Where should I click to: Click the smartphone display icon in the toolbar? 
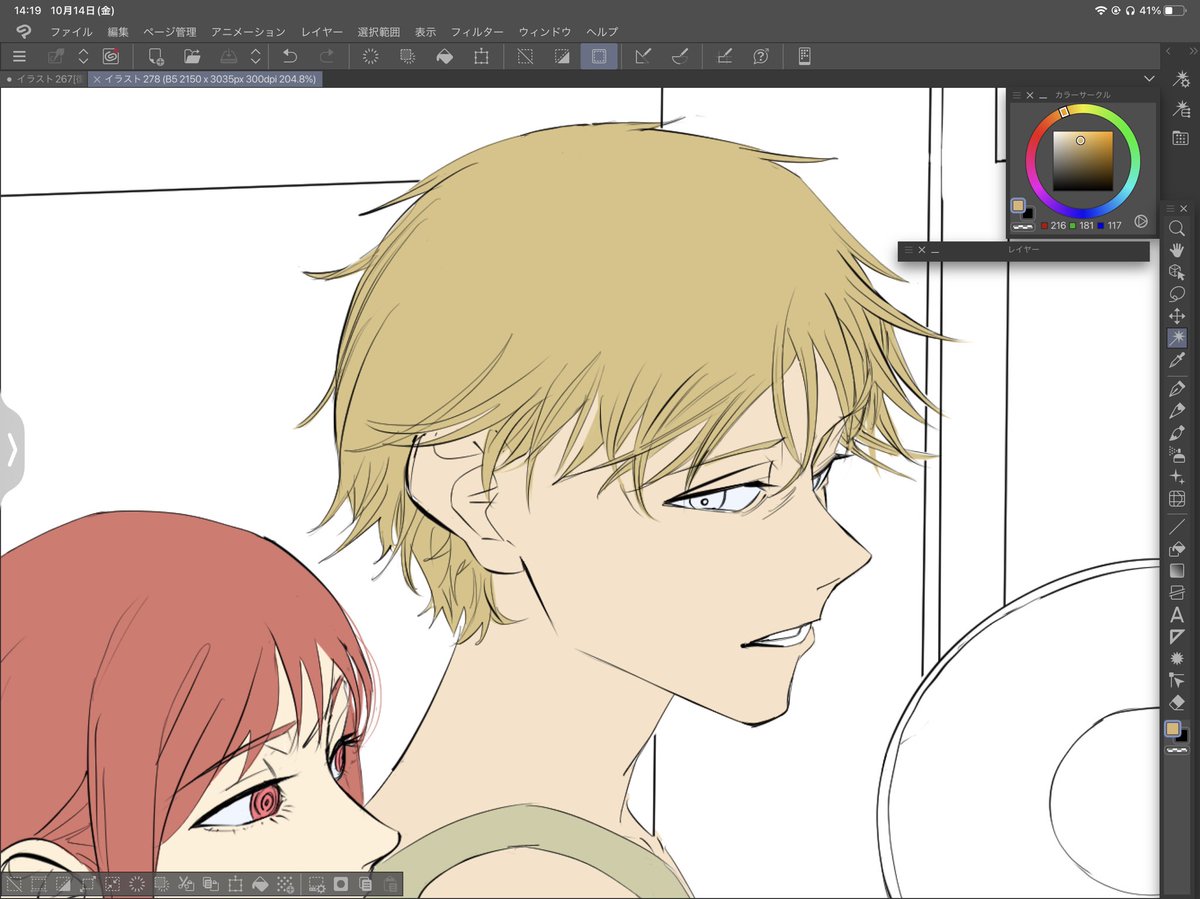[804, 57]
